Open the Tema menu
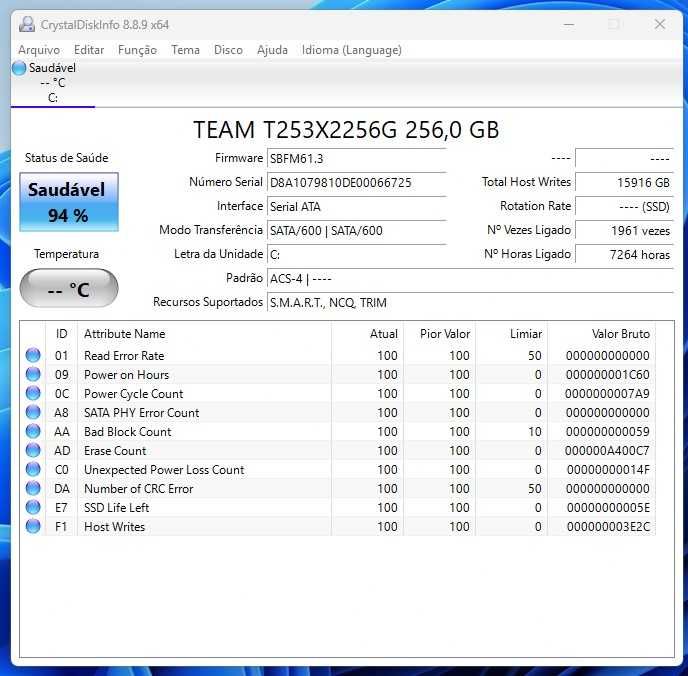The image size is (688, 676). 185,50
